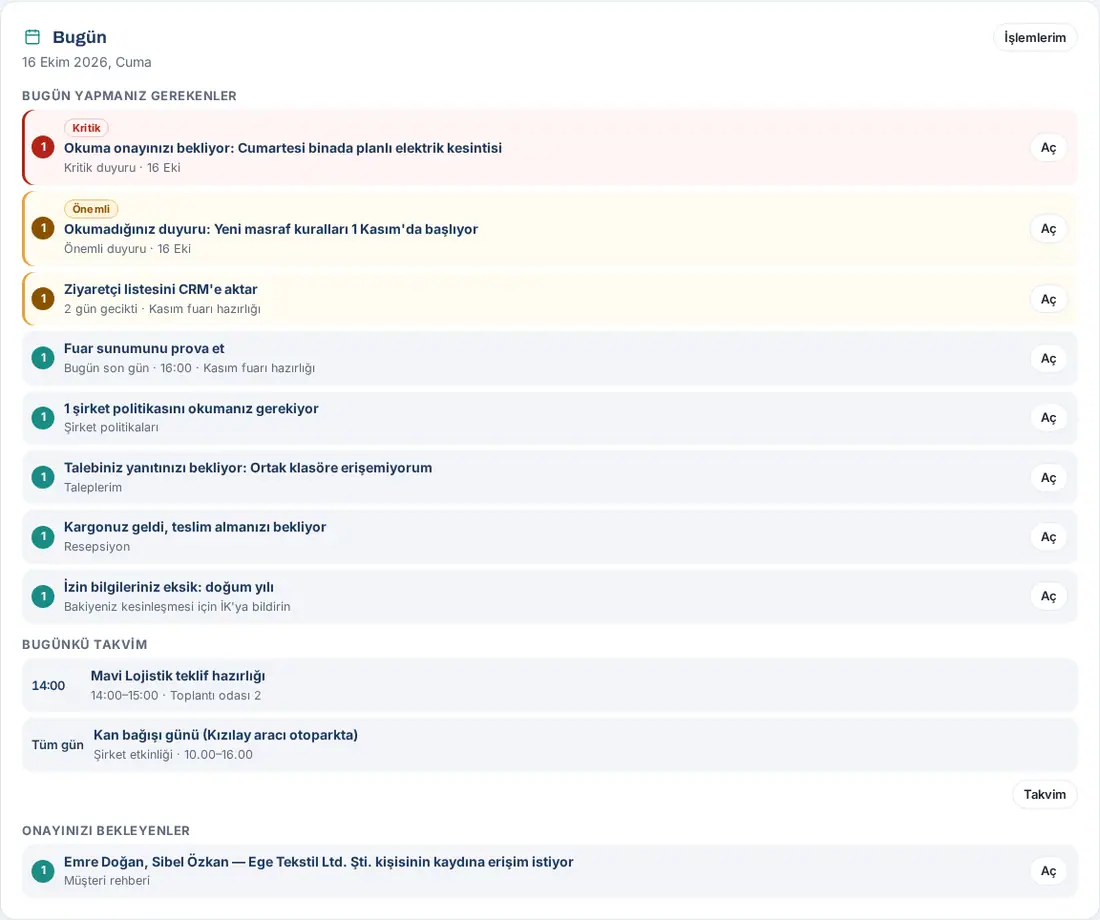Screen dimensions: 1100x920
Task: Open the Ortak klasöre erişemiyorum request with Aç
Action: tap(1048, 477)
